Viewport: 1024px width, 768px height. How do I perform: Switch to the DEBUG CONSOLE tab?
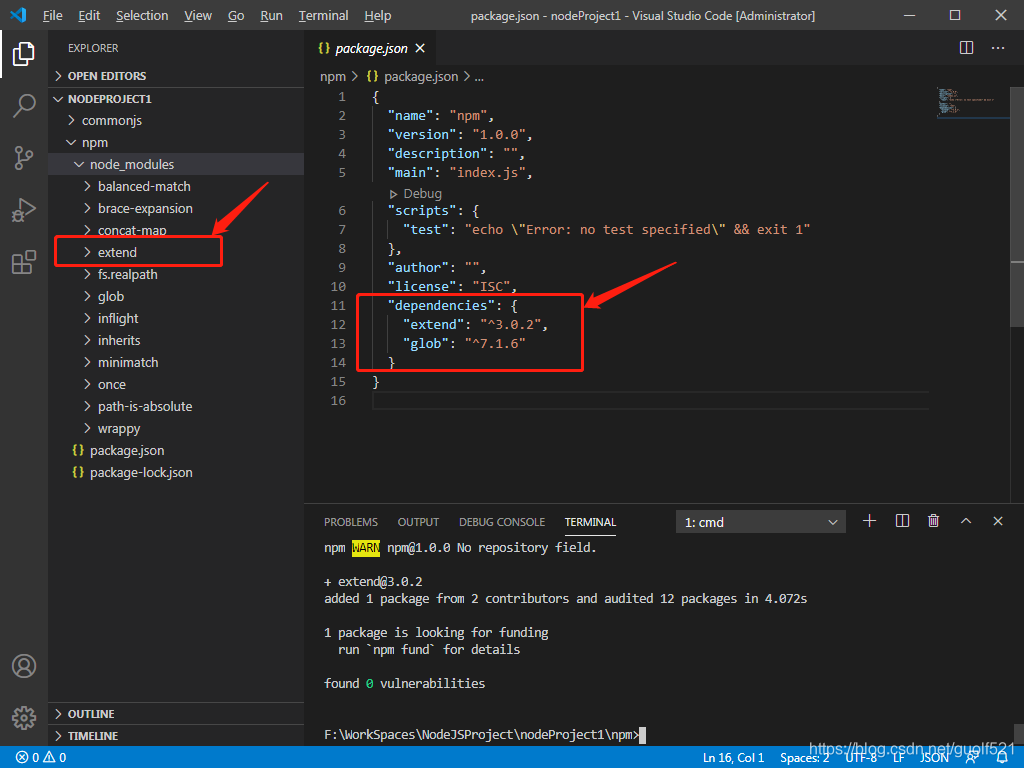click(x=502, y=522)
